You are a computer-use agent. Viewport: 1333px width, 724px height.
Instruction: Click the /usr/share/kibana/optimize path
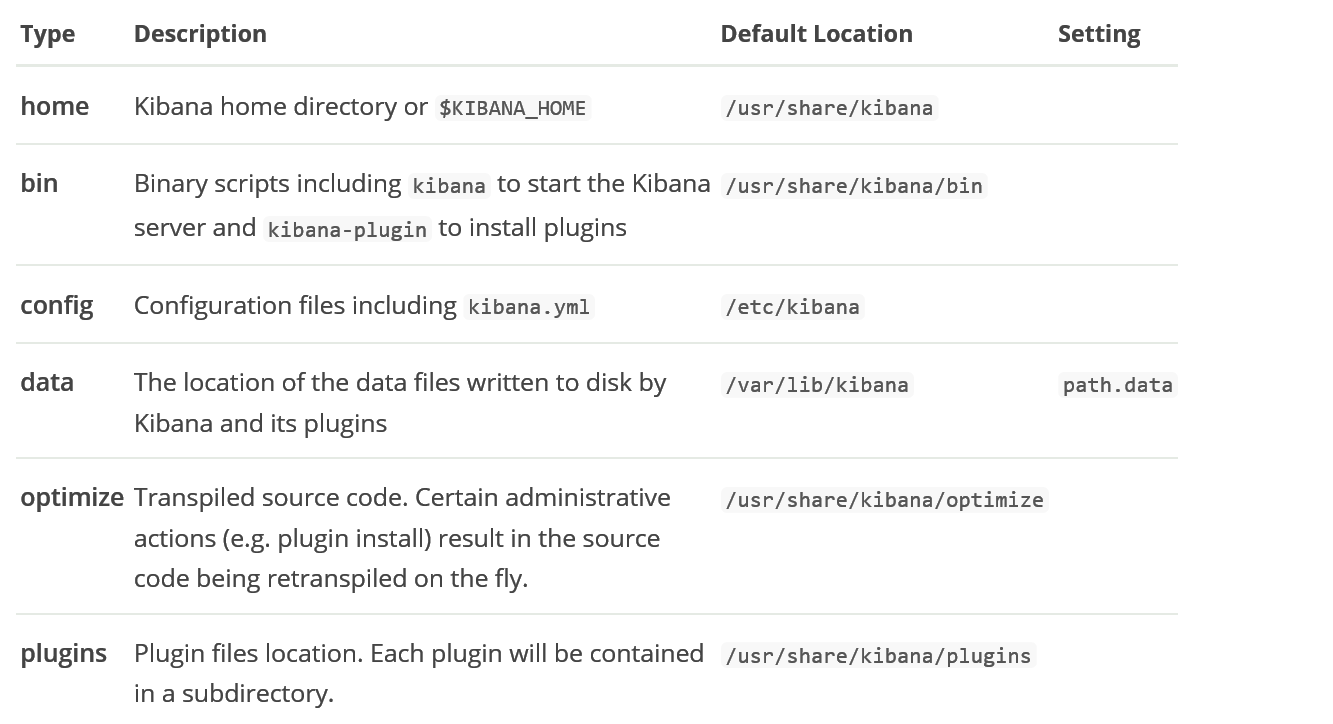click(x=884, y=500)
